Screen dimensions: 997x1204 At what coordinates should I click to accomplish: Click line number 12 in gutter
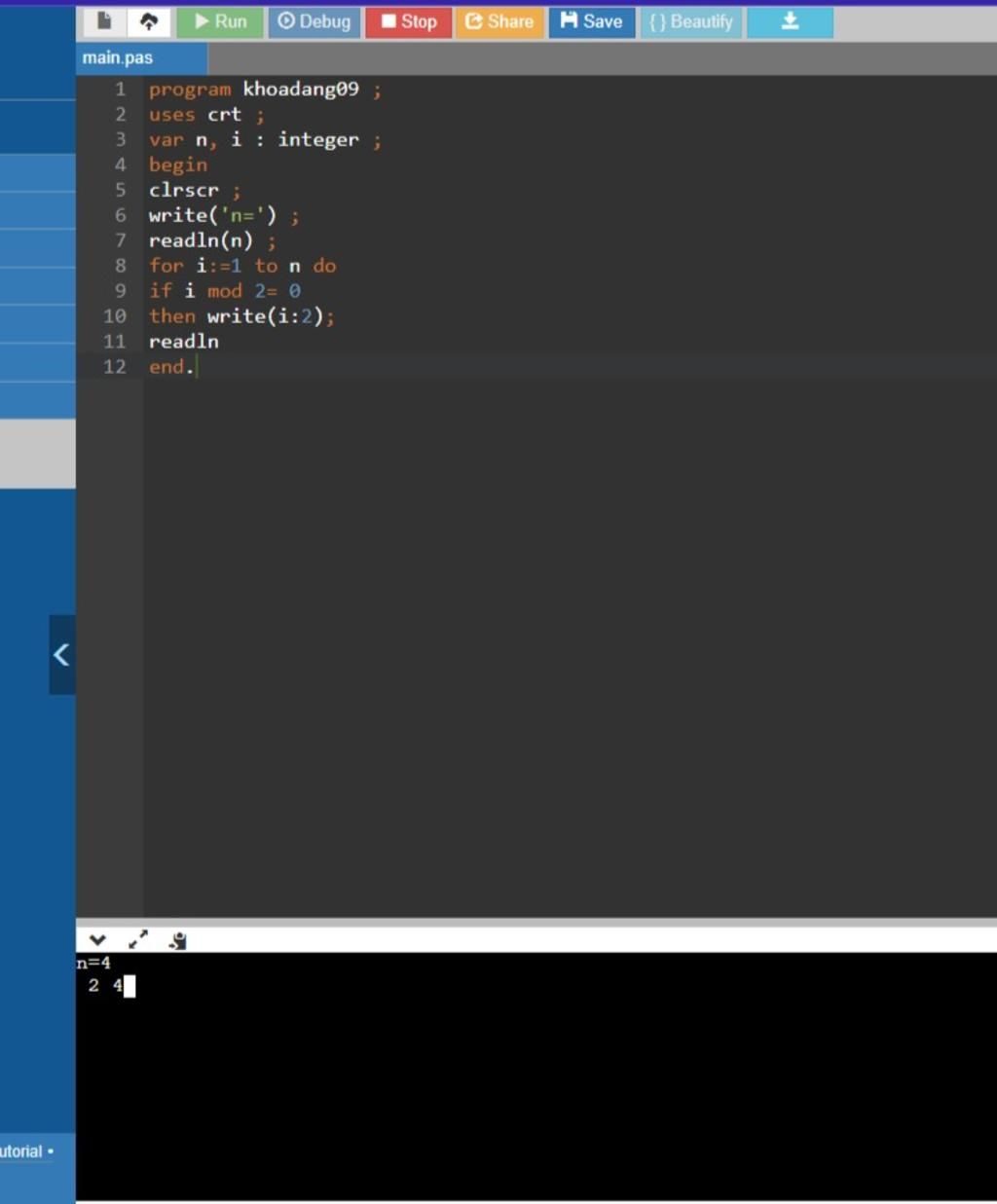(x=115, y=368)
